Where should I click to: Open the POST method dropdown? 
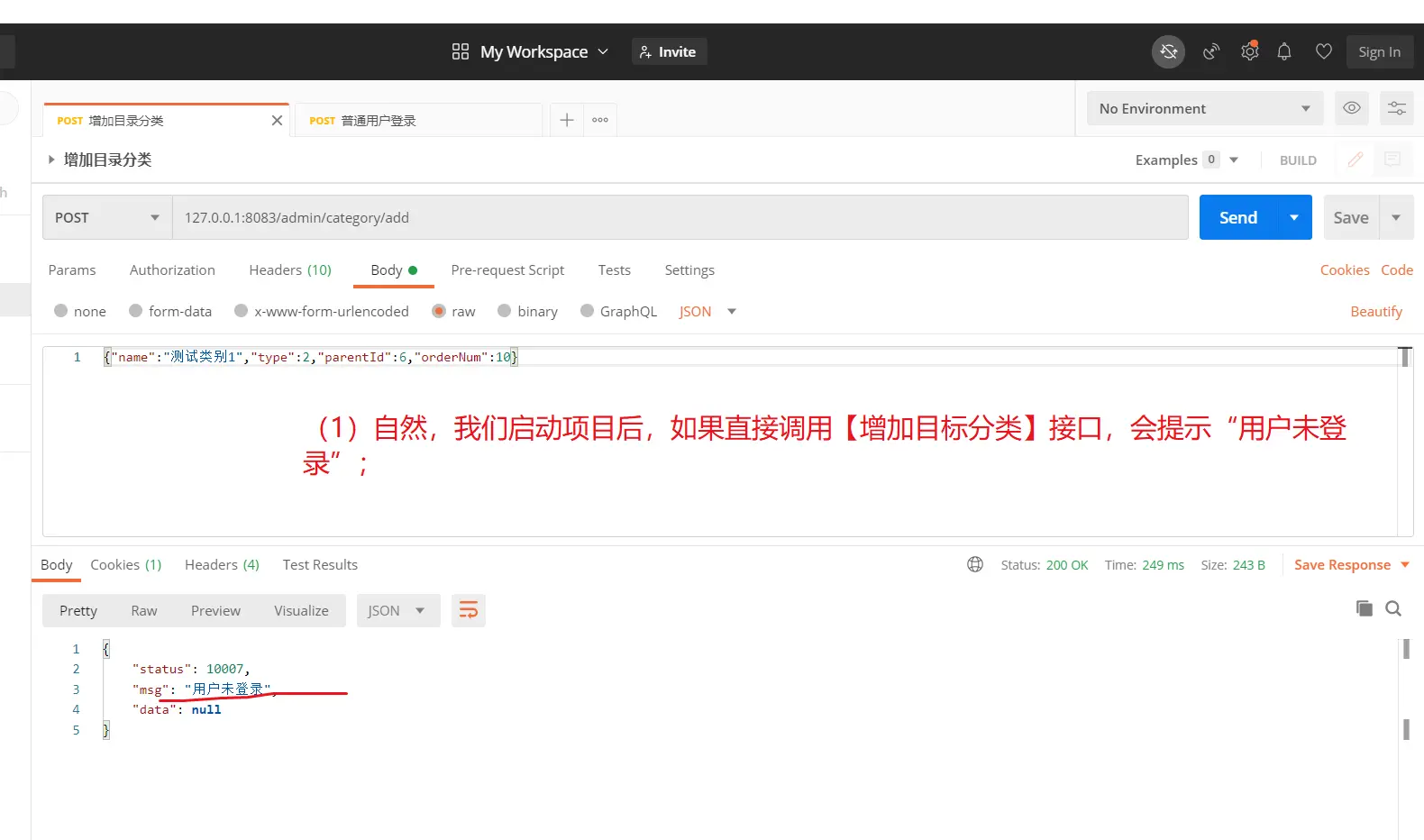tap(107, 218)
